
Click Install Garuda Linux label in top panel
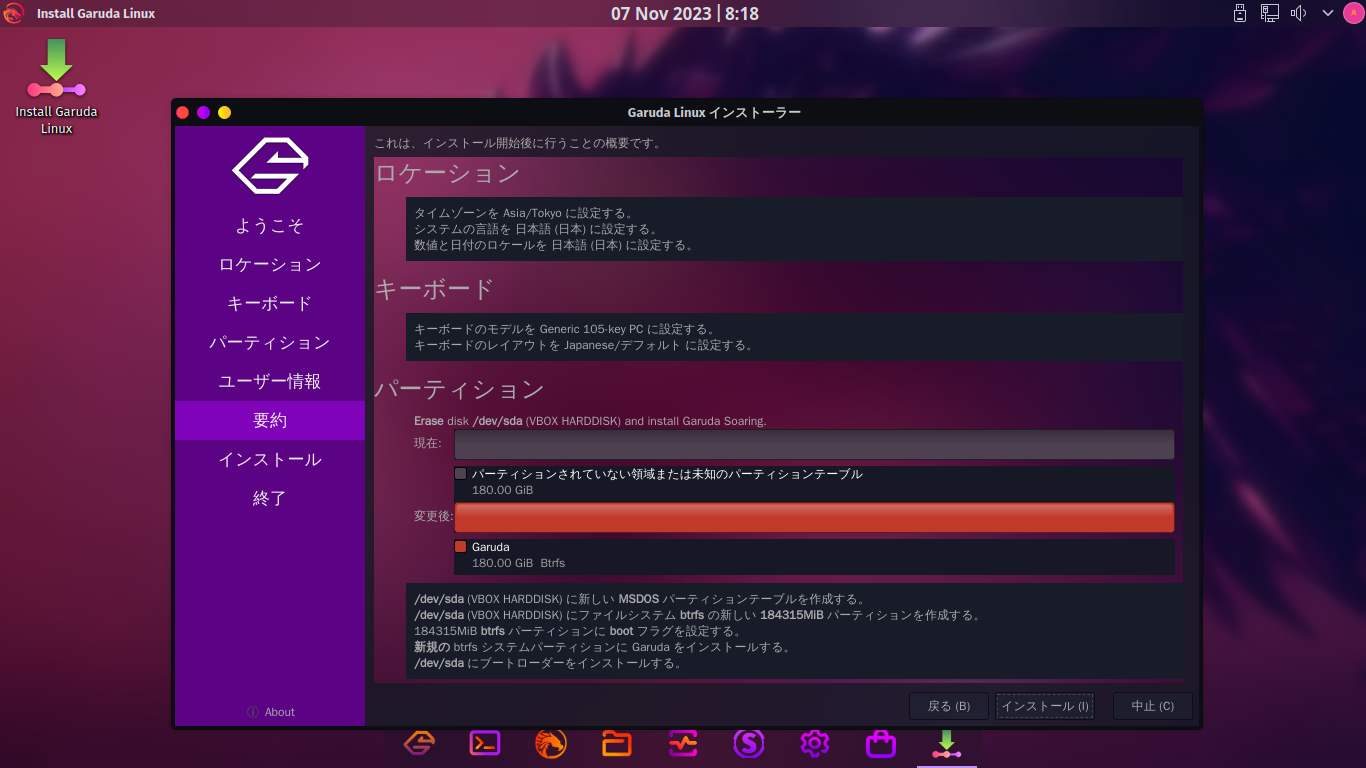[96, 14]
